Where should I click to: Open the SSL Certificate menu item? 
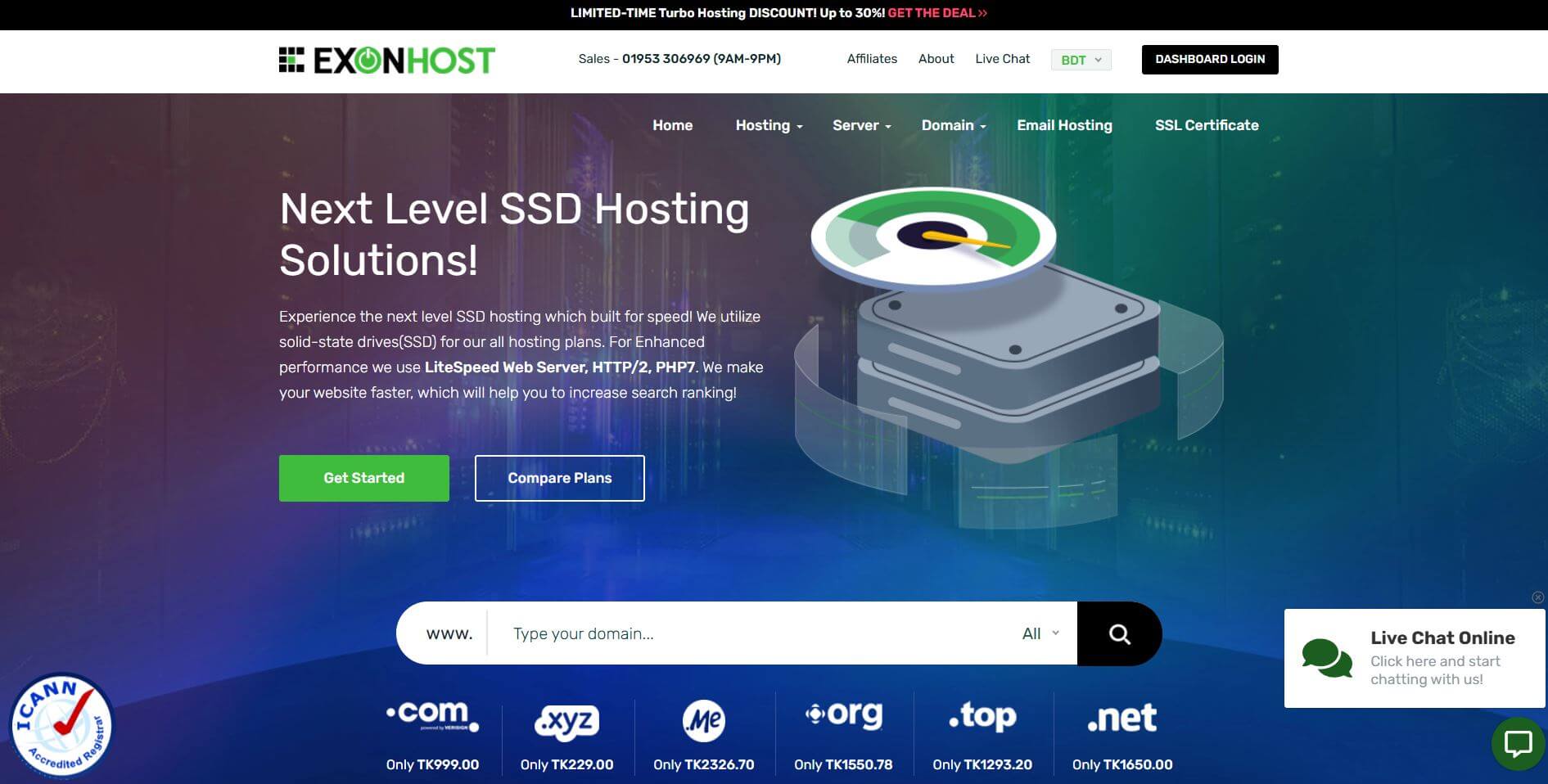click(x=1207, y=125)
